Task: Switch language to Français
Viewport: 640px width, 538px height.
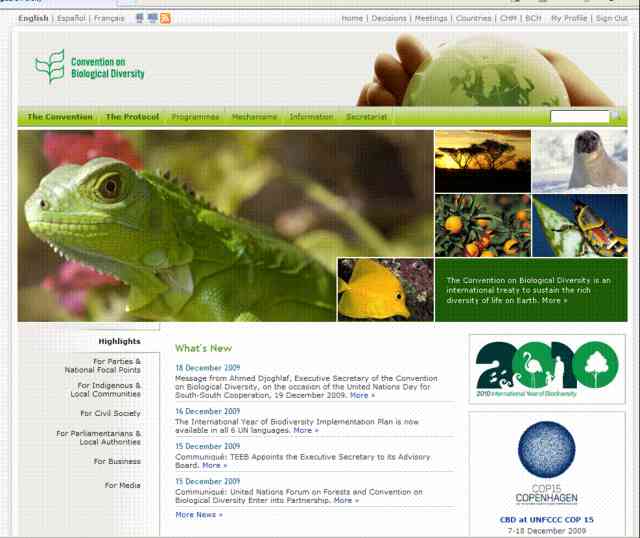Action: (109, 18)
